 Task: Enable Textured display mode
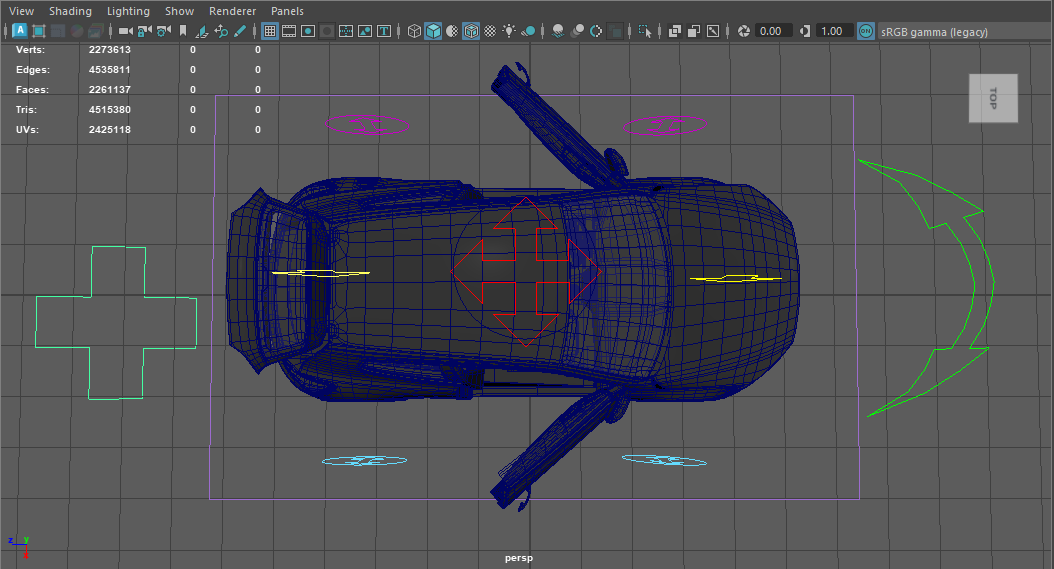click(x=490, y=31)
